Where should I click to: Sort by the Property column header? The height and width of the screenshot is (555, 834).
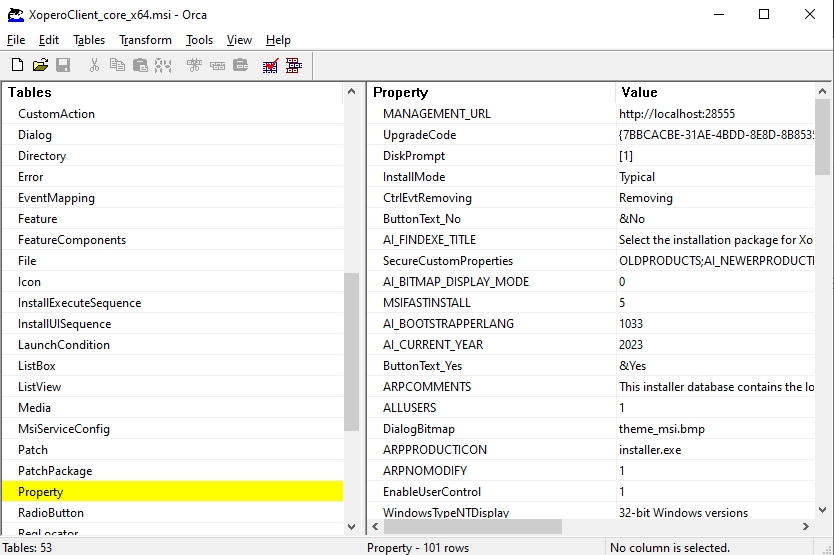(490, 92)
